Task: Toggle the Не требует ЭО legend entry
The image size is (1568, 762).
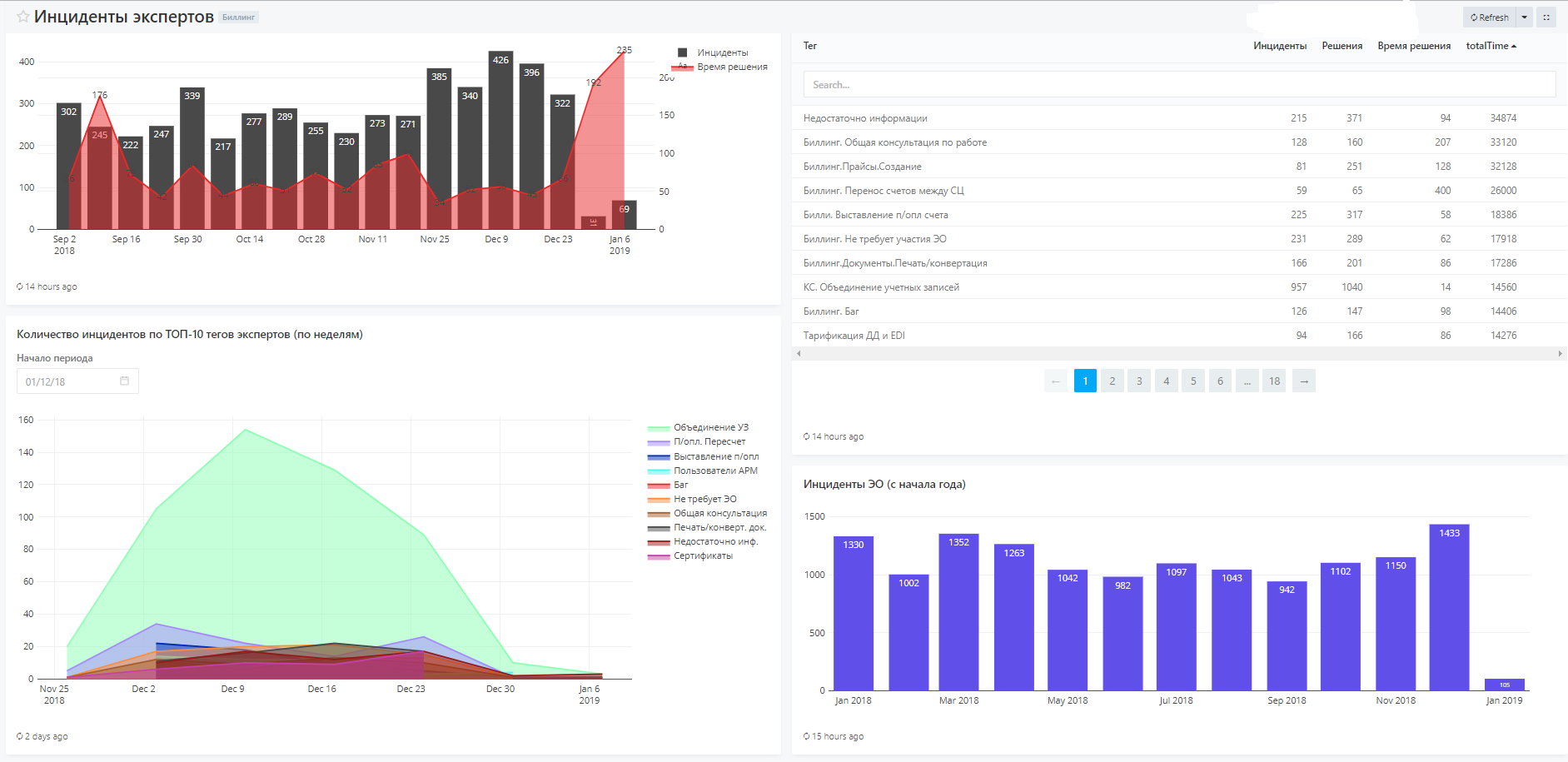Action: pyautogui.click(x=692, y=499)
